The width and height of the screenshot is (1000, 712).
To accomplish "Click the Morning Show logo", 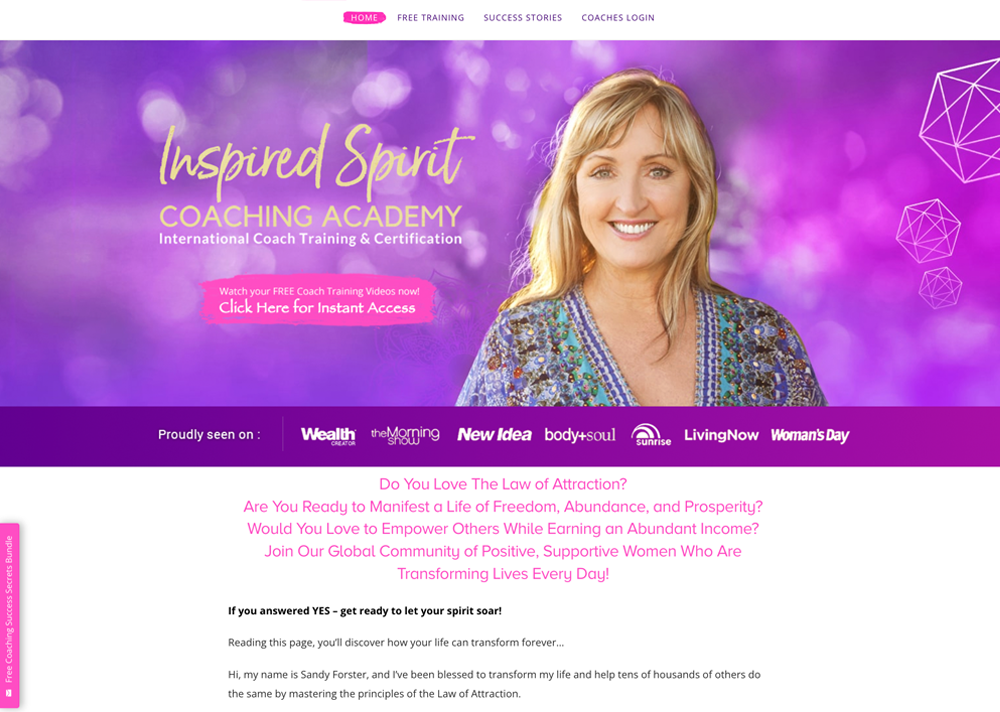I will click(405, 436).
